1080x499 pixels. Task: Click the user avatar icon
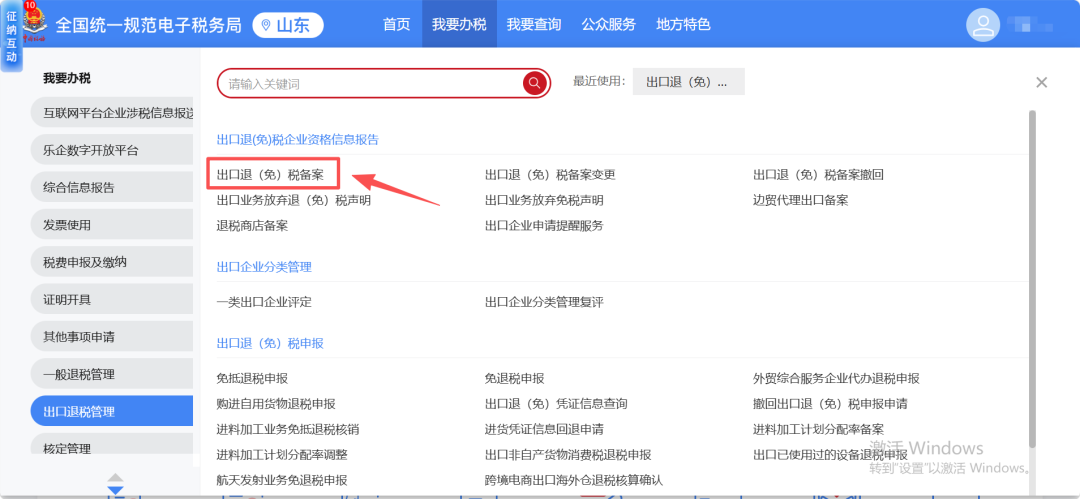[983, 25]
